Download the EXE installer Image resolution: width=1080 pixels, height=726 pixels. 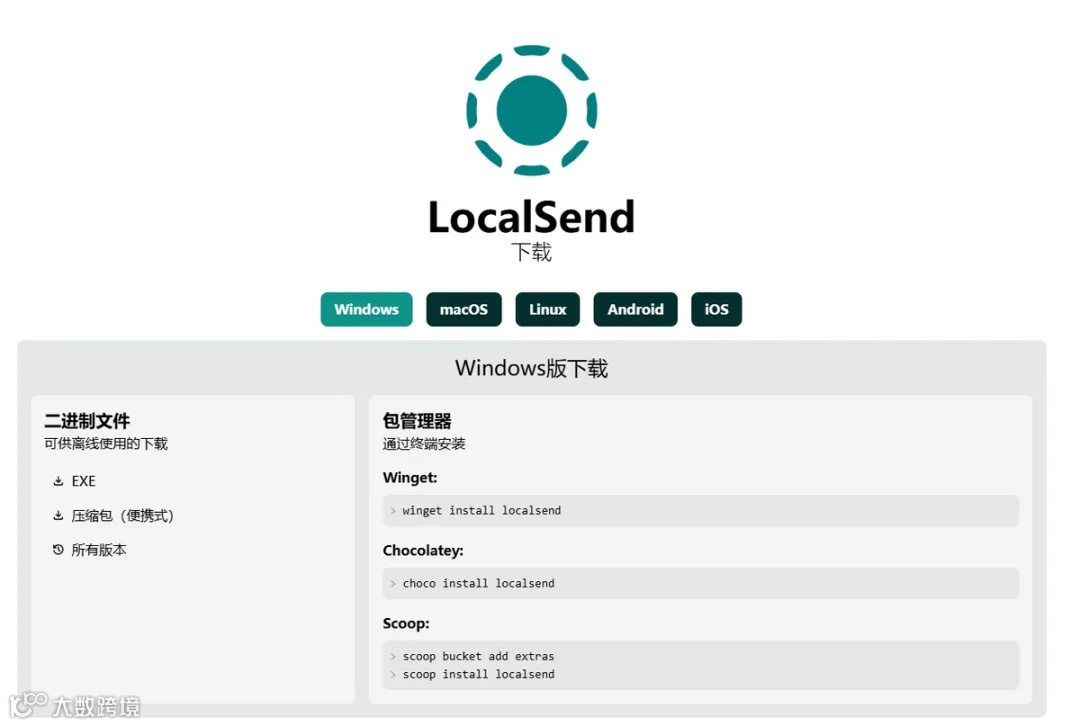coord(83,481)
